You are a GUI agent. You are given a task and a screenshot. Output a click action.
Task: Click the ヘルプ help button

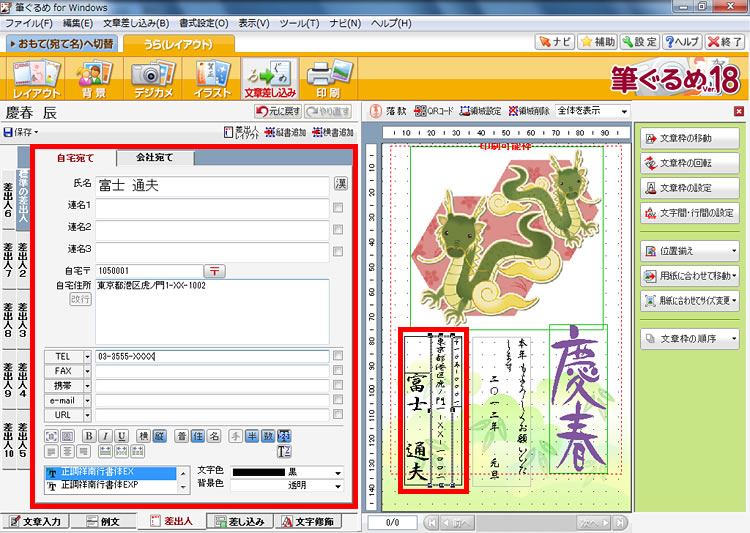[x=682, y=42]
